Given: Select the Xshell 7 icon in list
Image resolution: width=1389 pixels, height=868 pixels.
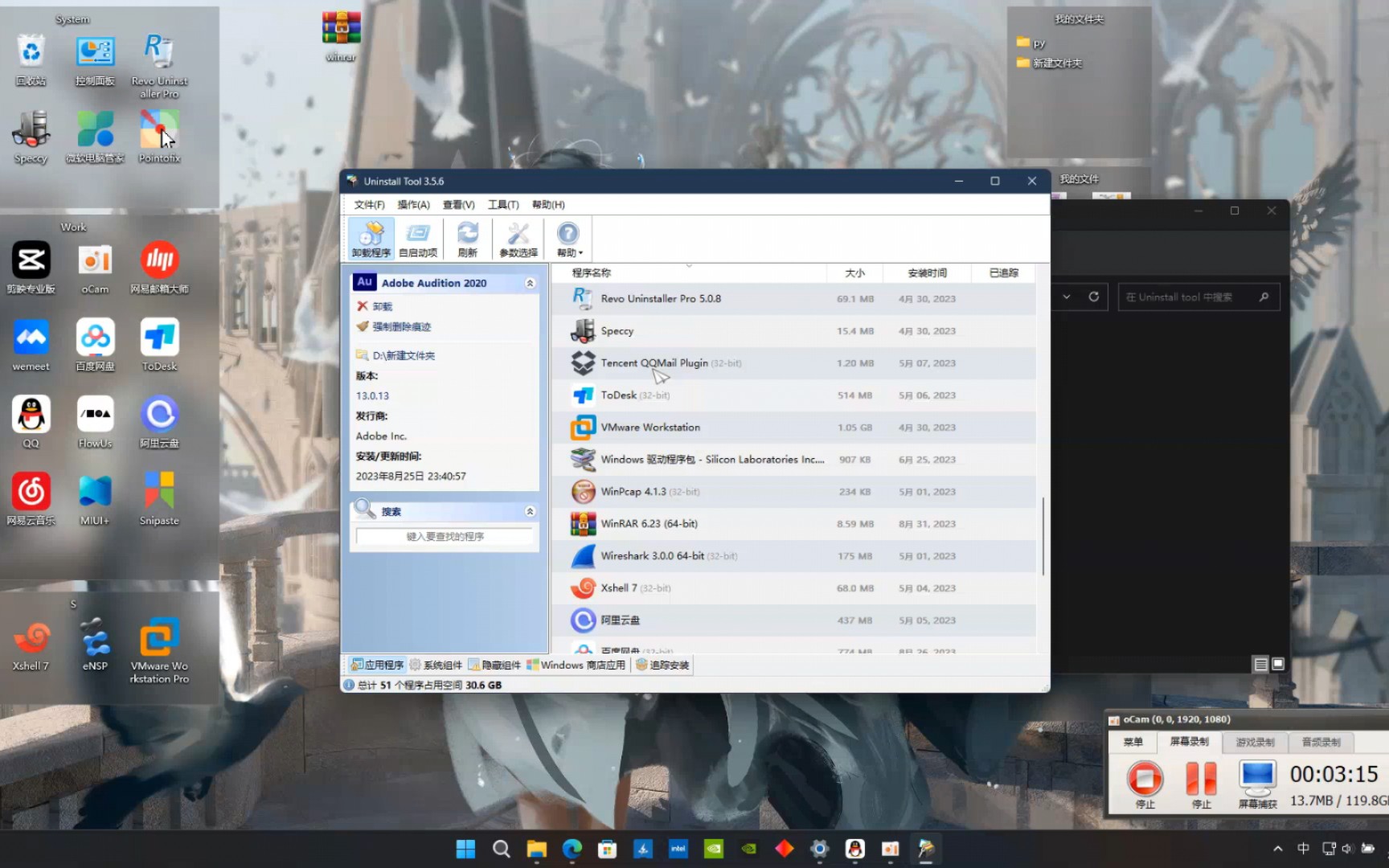Looking at the screenshot, I should [x=583, y=588].
